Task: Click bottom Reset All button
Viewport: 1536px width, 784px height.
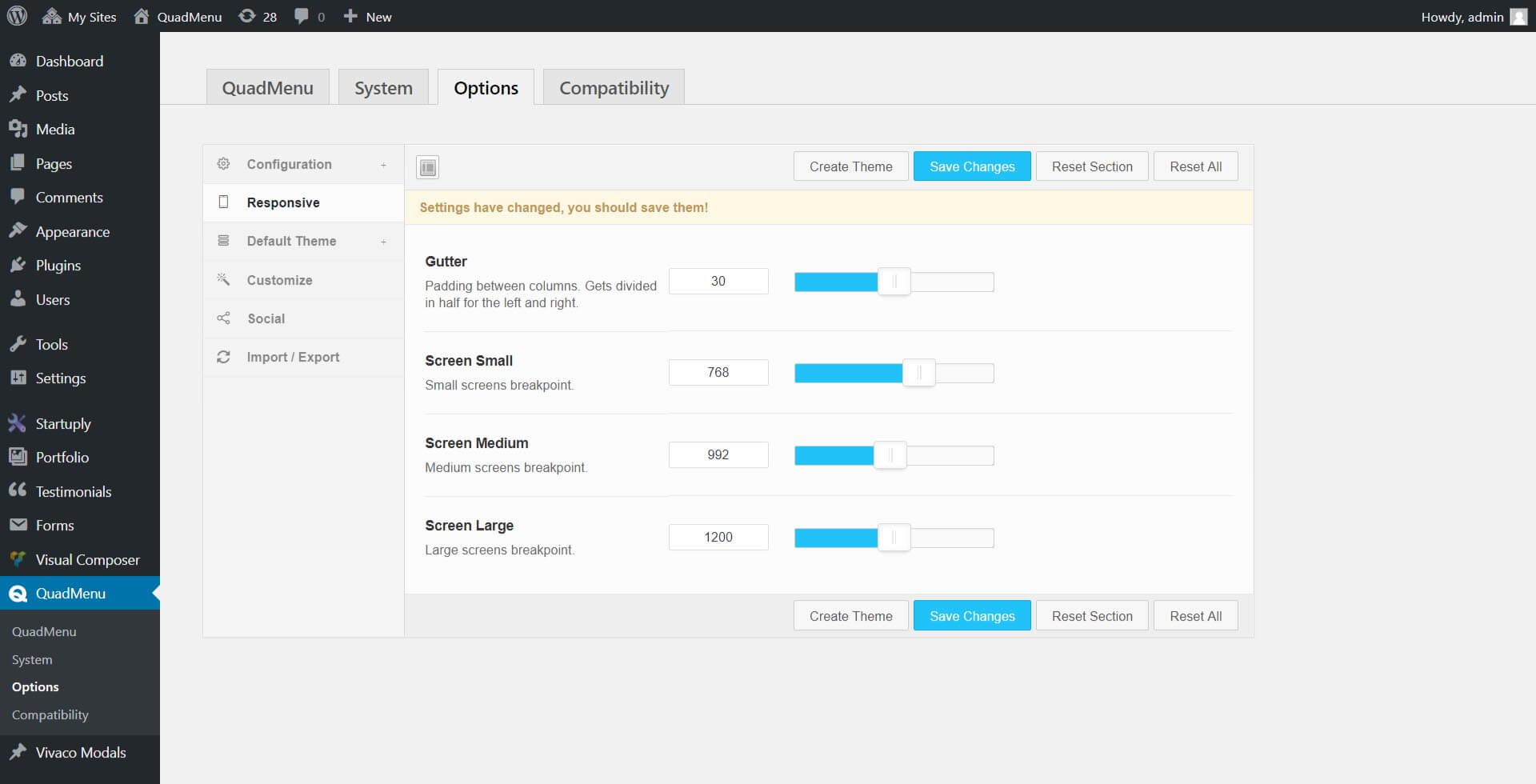Action: click(x=1195, y=616)
